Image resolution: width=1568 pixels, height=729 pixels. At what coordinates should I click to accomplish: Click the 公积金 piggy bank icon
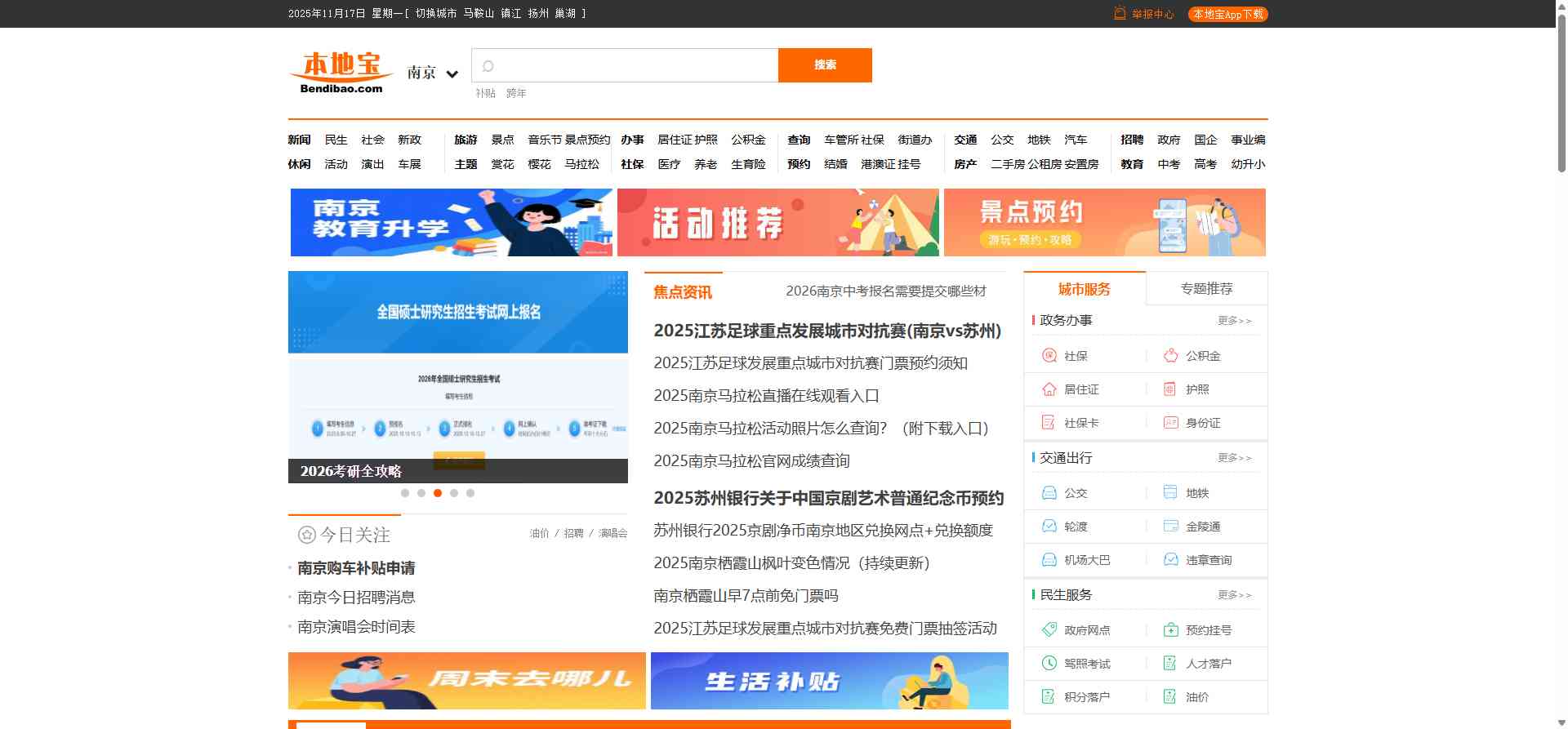(1170, 356)
